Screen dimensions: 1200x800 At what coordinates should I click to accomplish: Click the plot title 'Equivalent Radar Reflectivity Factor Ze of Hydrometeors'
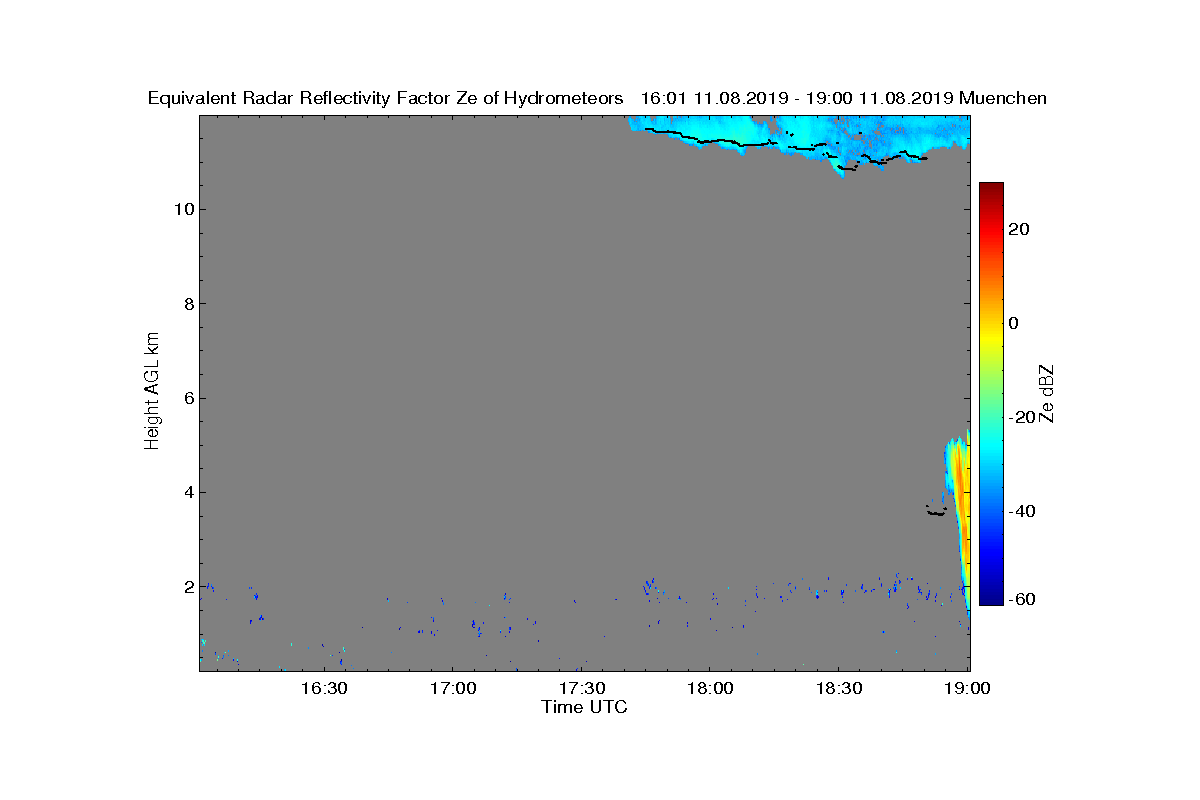coord(386,99)
